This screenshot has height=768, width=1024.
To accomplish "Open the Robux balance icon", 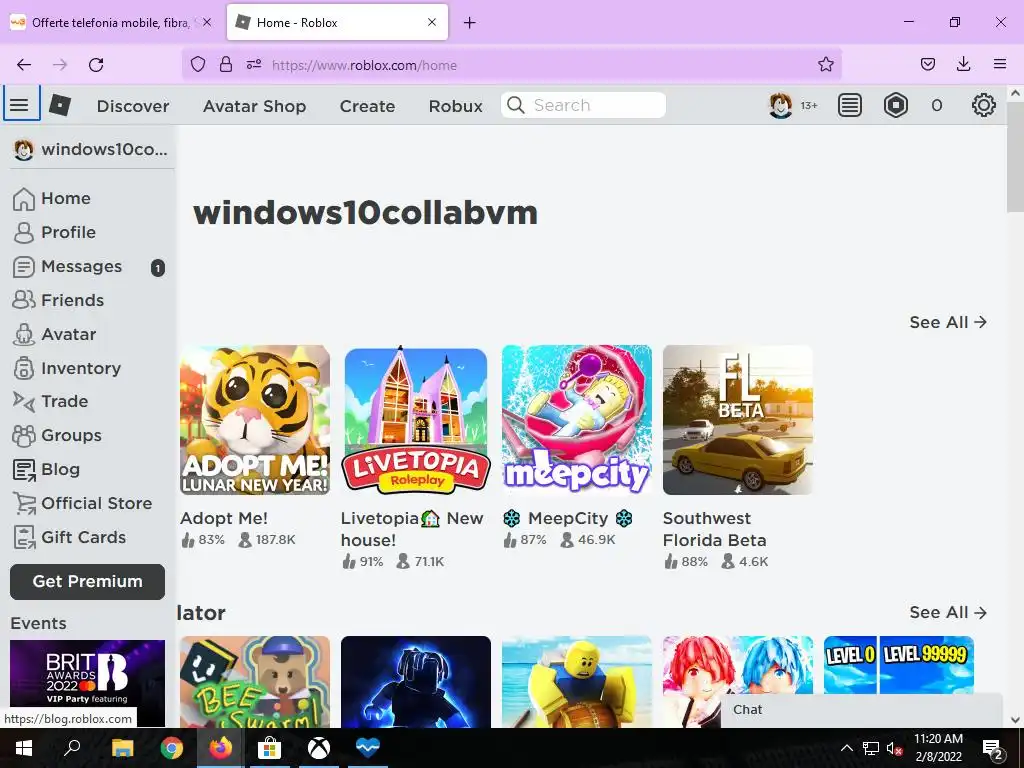I will coord(896,105).
